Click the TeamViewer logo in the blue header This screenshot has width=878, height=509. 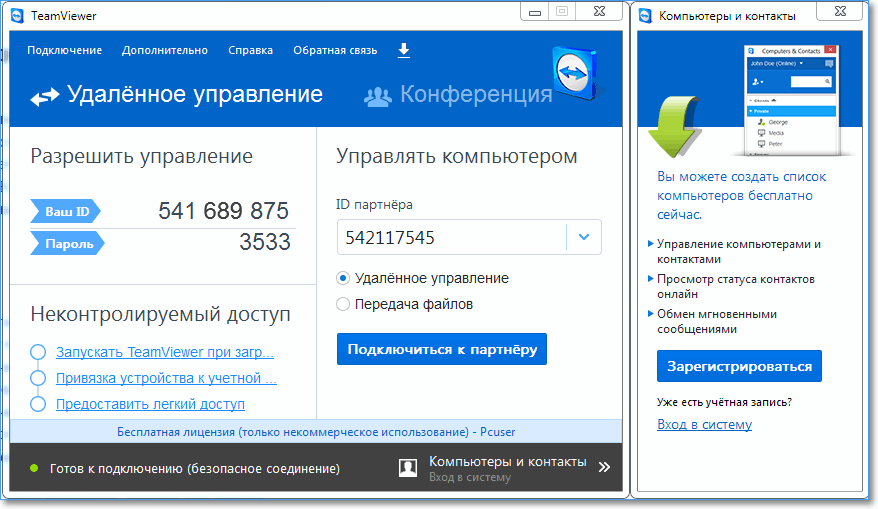(575, 74)
